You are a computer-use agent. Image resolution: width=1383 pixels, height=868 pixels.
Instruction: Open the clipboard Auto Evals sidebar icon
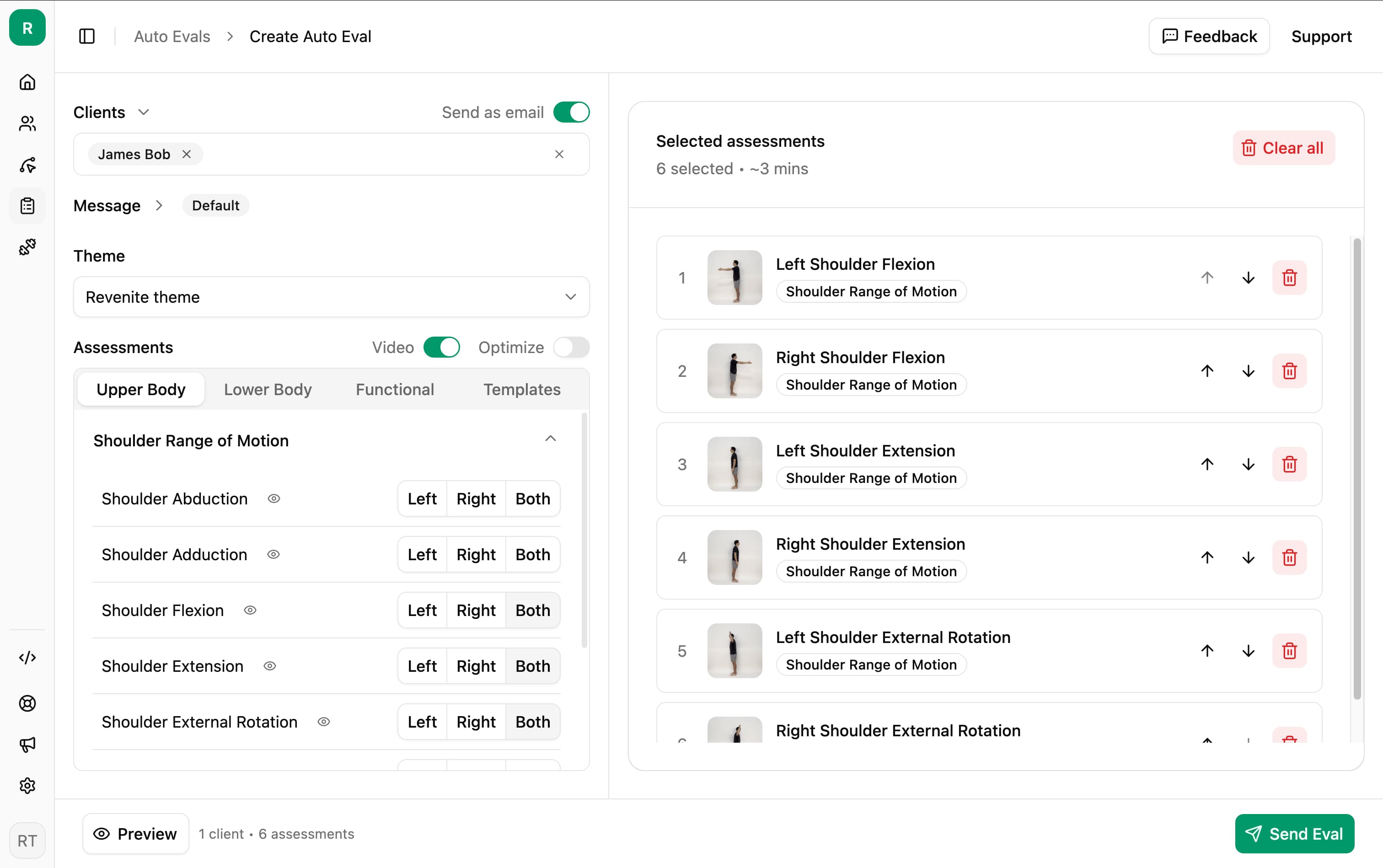[27, 206]
